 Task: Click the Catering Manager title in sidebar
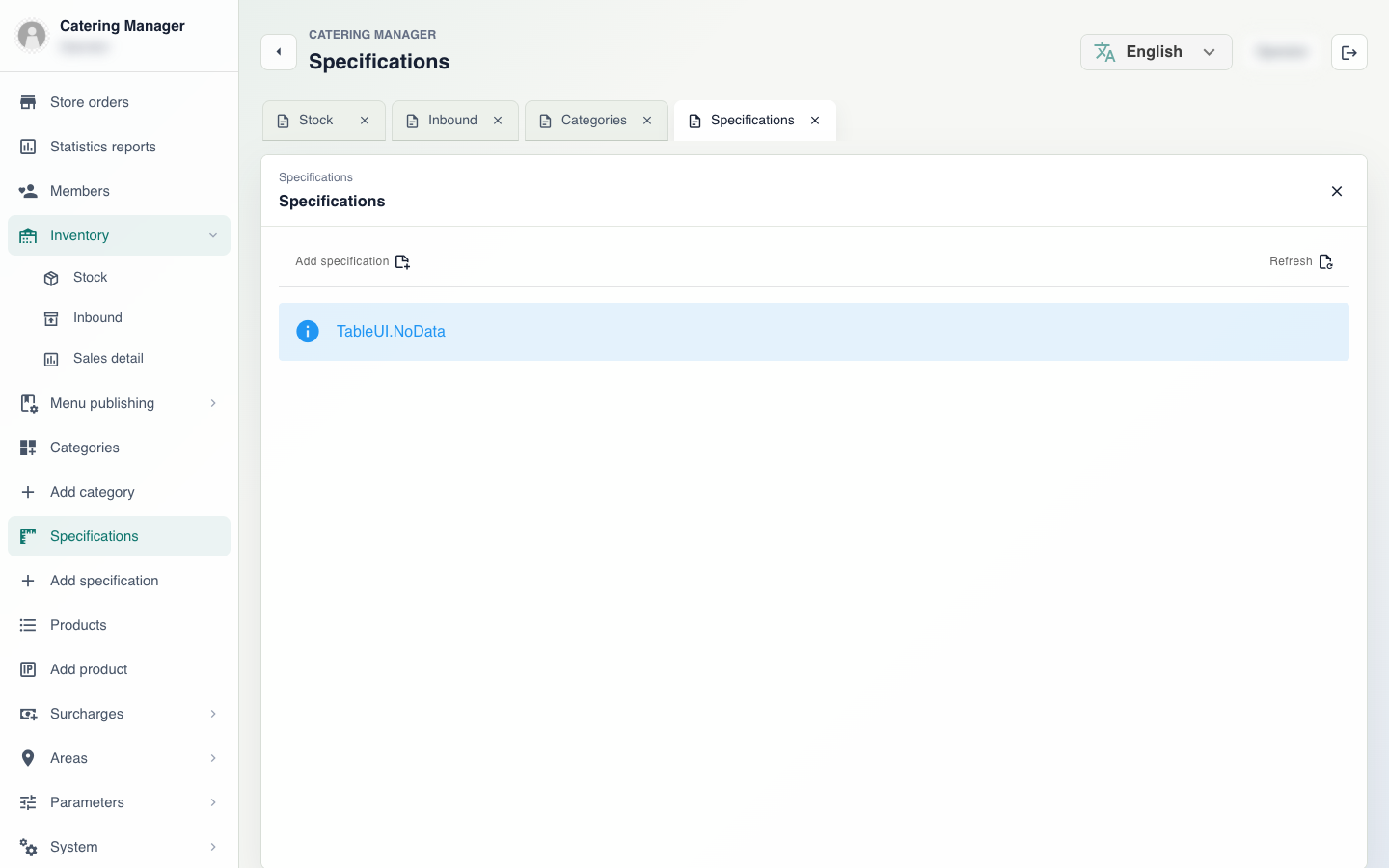tap(123, 26)
